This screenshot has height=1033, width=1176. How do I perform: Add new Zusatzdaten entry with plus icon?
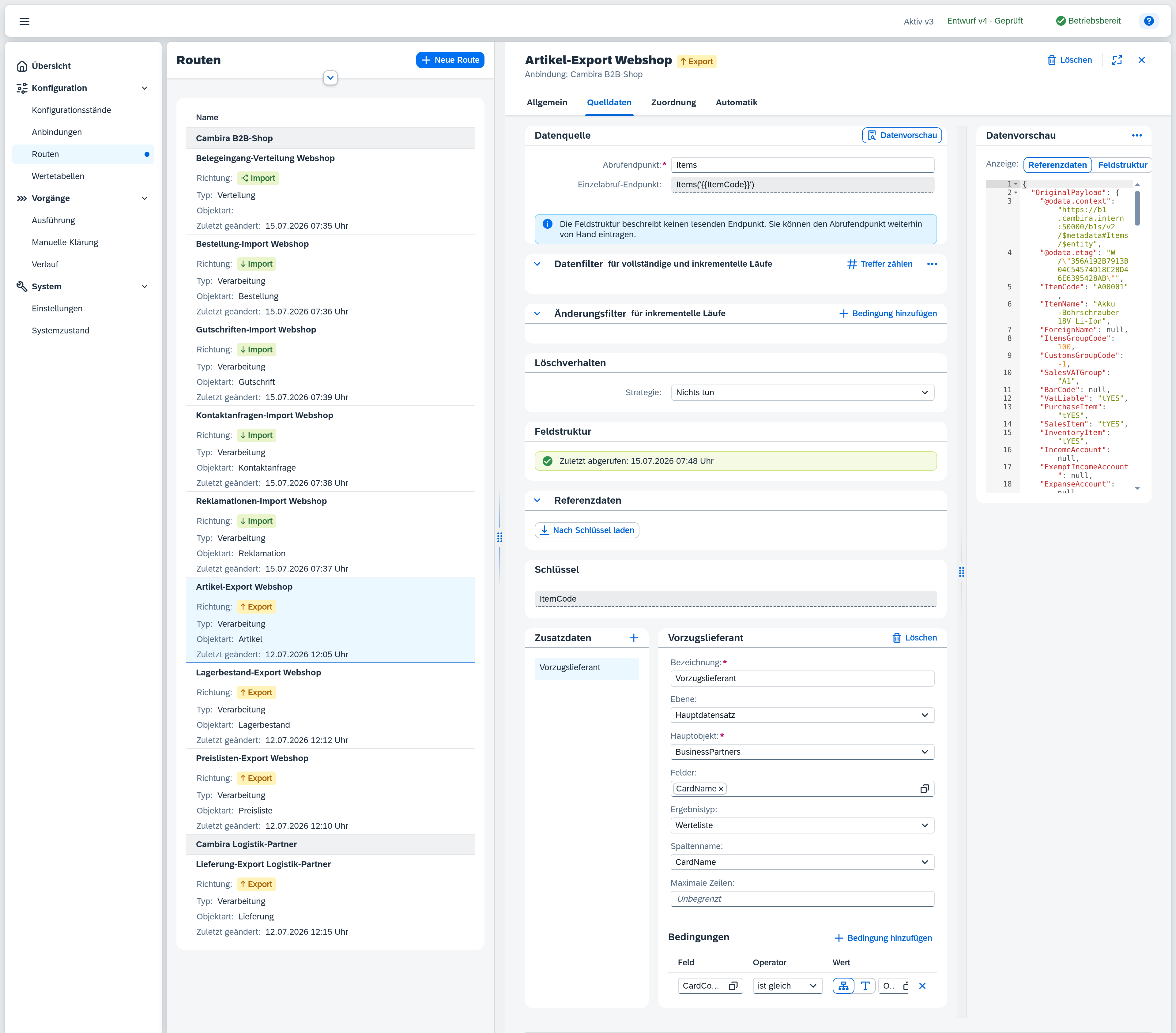[633, 637]
